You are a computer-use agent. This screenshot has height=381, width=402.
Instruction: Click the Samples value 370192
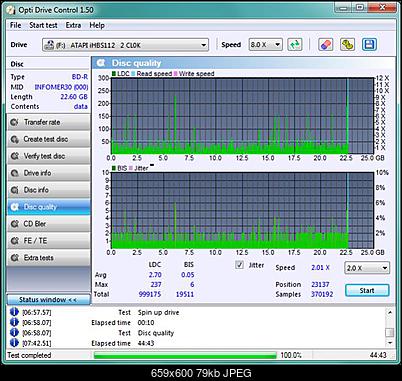point(322,294)
